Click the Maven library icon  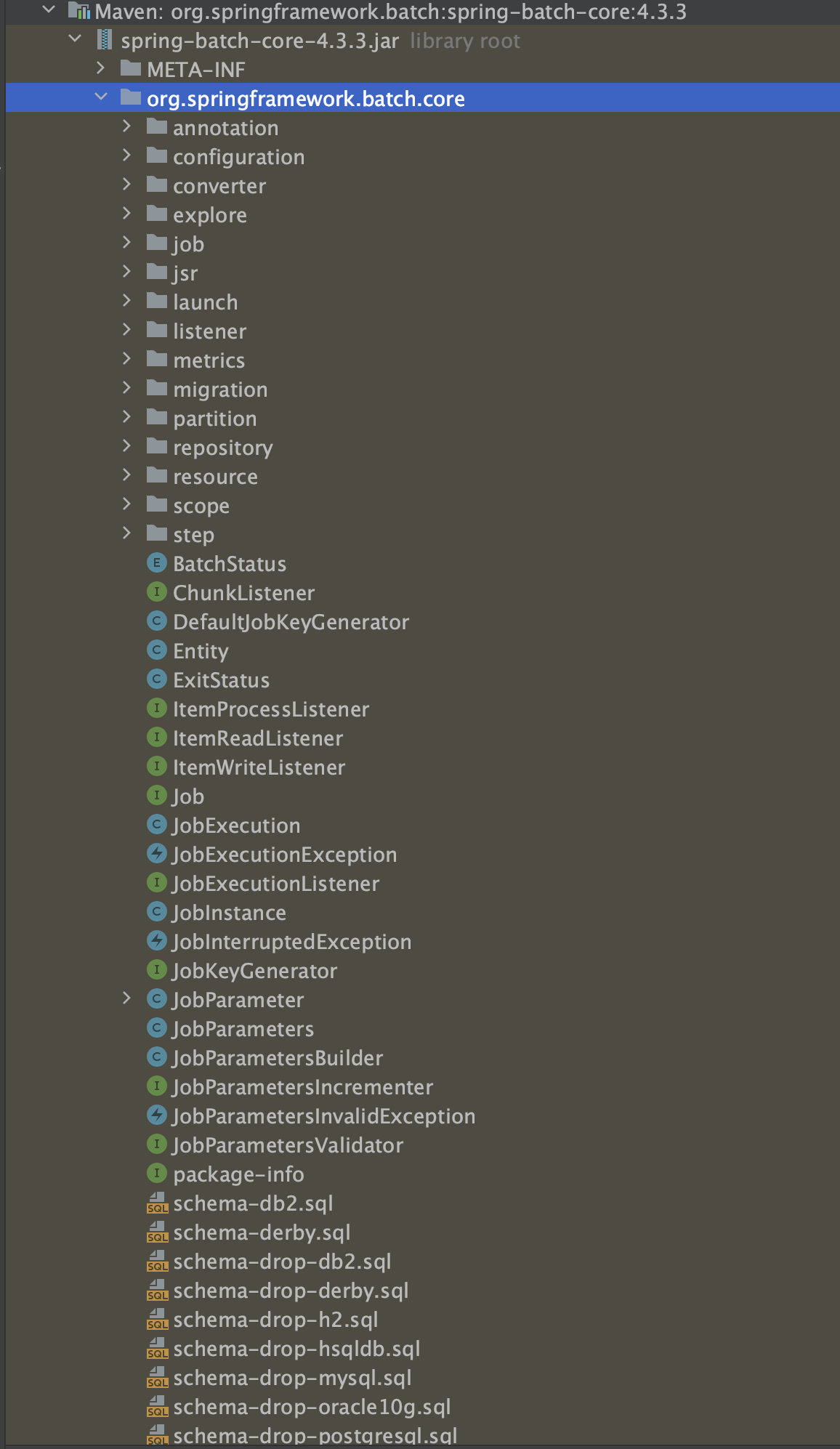79,11
